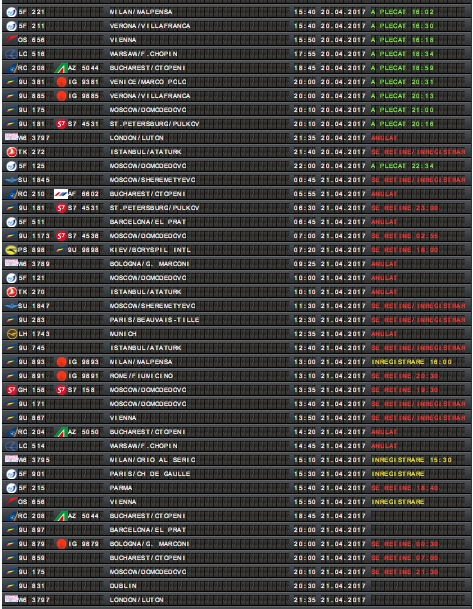Click the Tarom logo for flight RO 204
This screenshot has height=609, width=473.
tap(12, 432)
